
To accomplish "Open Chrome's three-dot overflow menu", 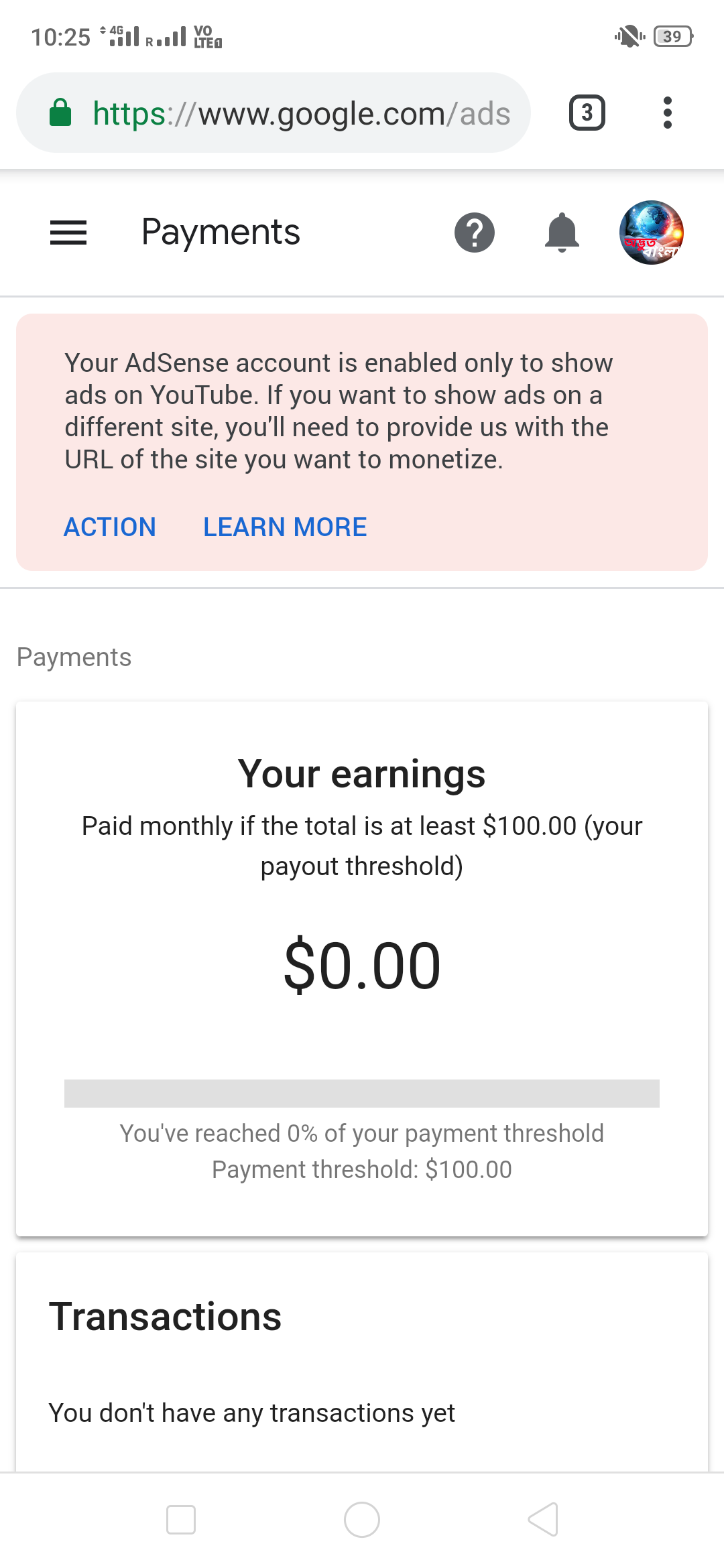I will click(667, 113).
